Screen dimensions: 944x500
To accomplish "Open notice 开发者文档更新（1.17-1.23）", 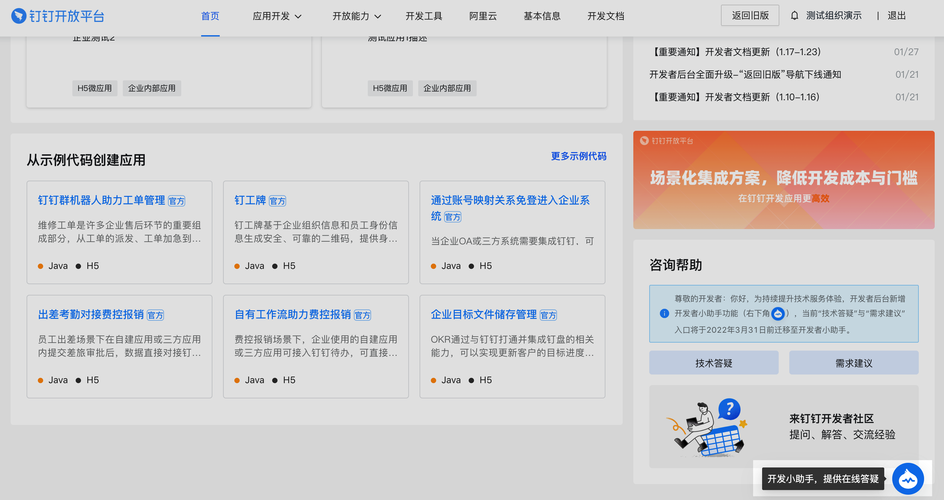I will pos(735,52).
